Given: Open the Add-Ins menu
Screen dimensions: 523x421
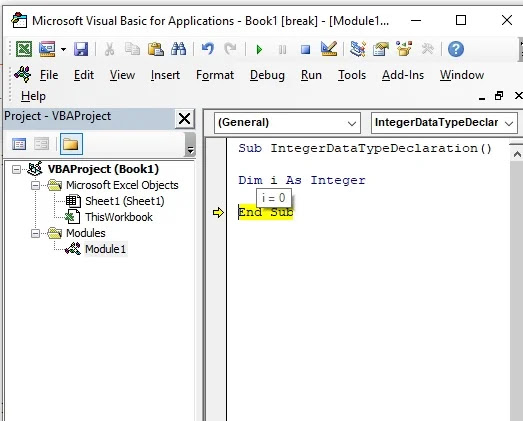Looking at the screenshot, I should click(x=403, y=75).
